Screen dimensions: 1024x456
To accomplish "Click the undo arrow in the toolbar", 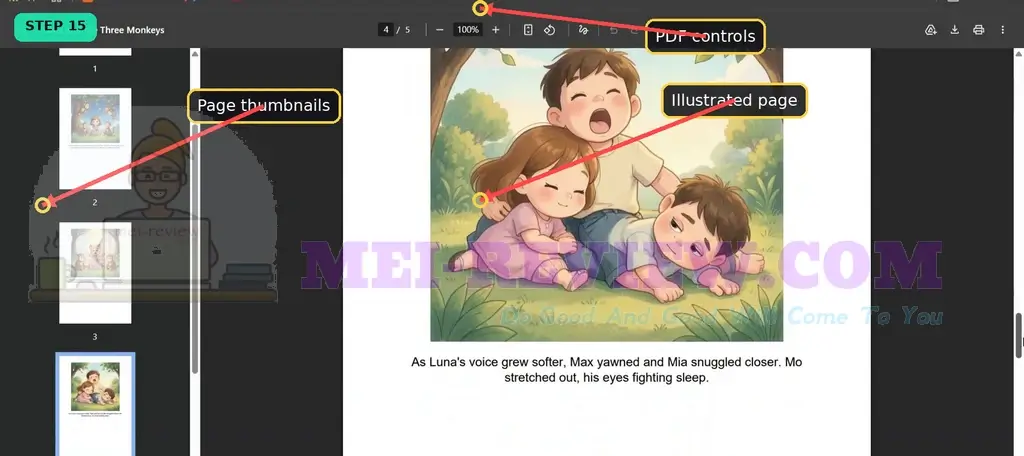I will (x=613, y=30).
